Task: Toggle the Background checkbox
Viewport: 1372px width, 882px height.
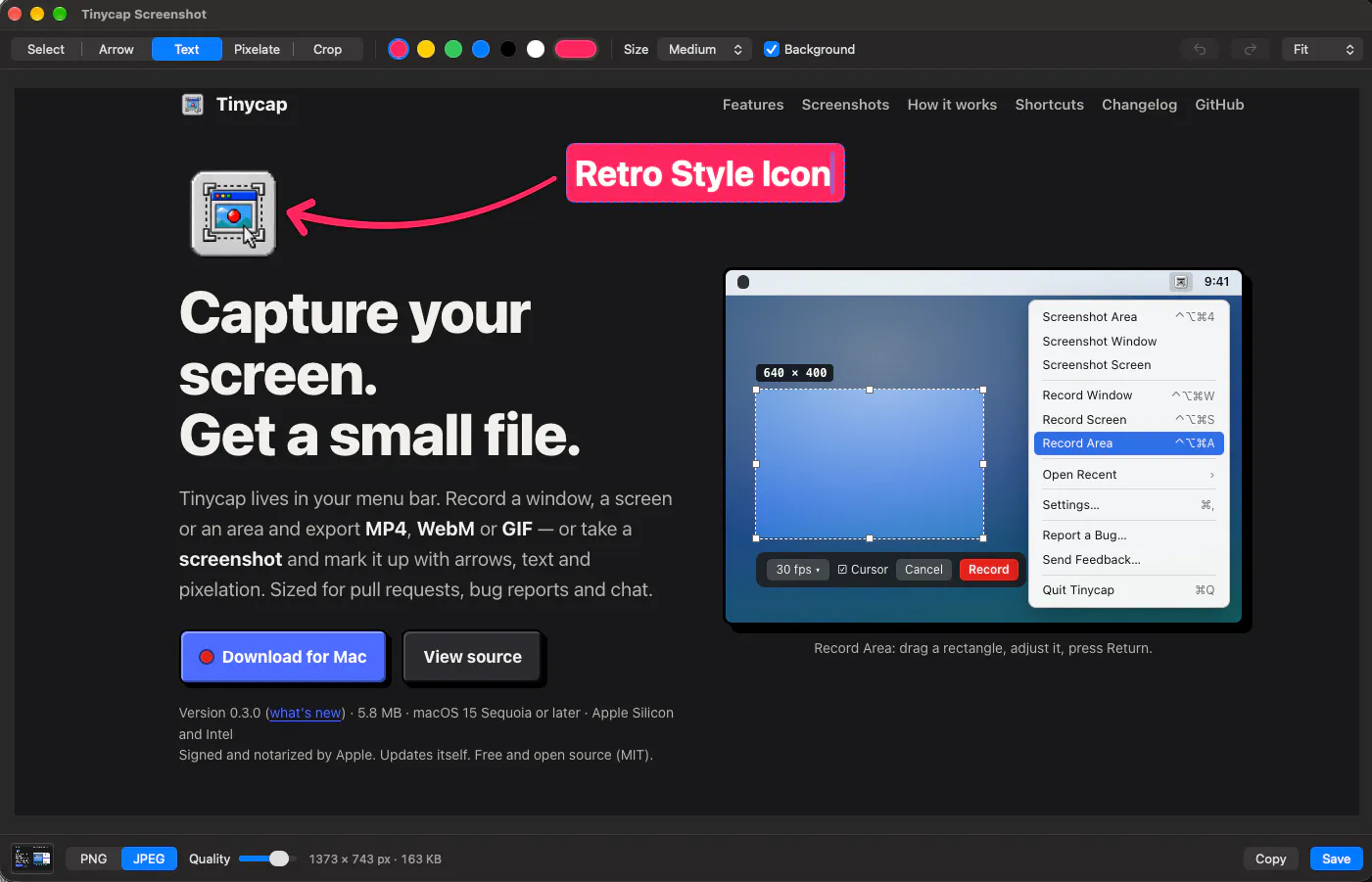Action: click(772, 49)
